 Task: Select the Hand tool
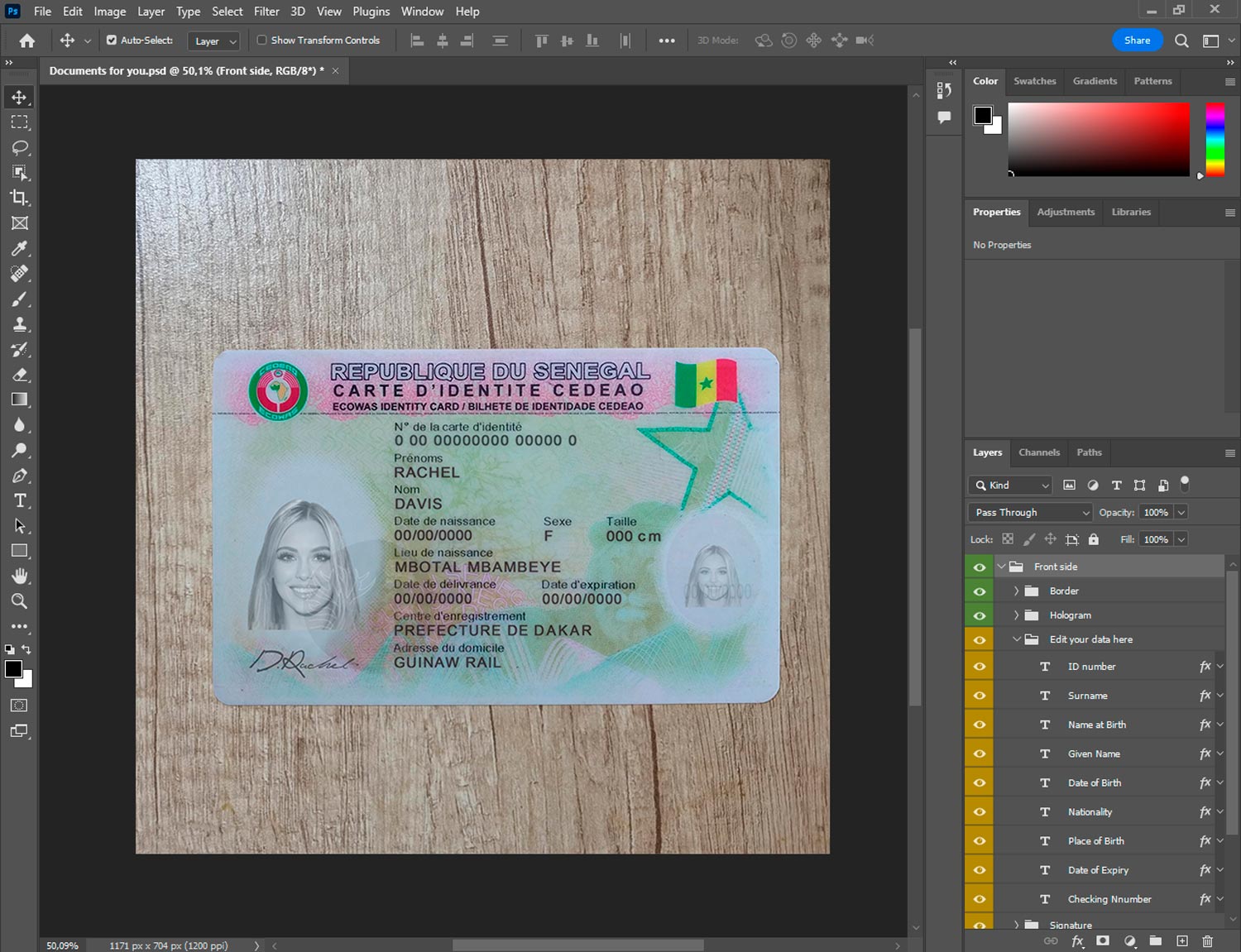tap(20, 576)
